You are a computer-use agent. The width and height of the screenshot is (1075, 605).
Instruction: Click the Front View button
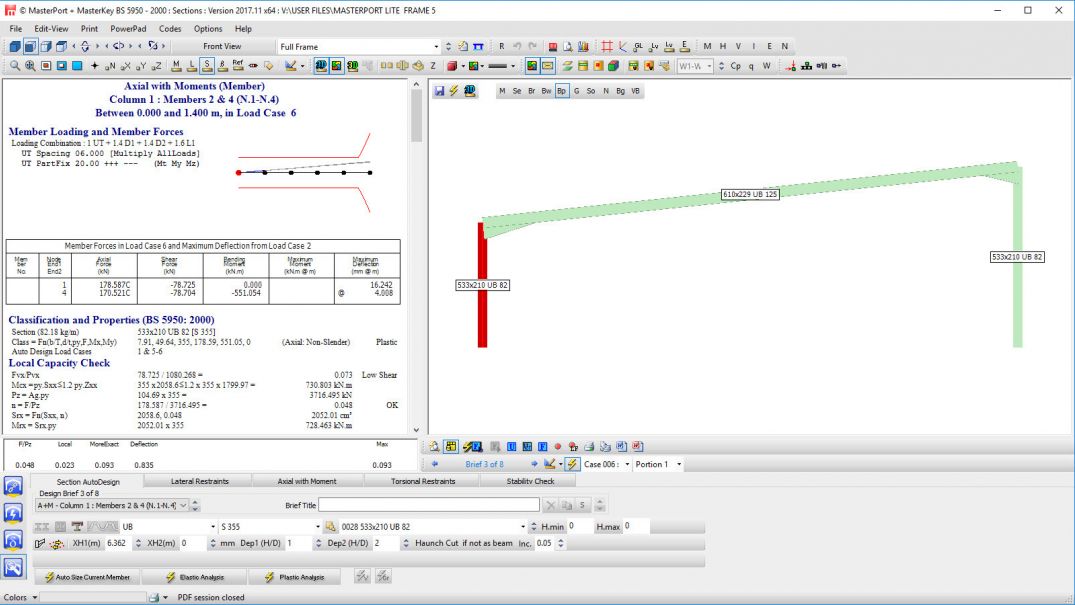(x=222, y=47)
